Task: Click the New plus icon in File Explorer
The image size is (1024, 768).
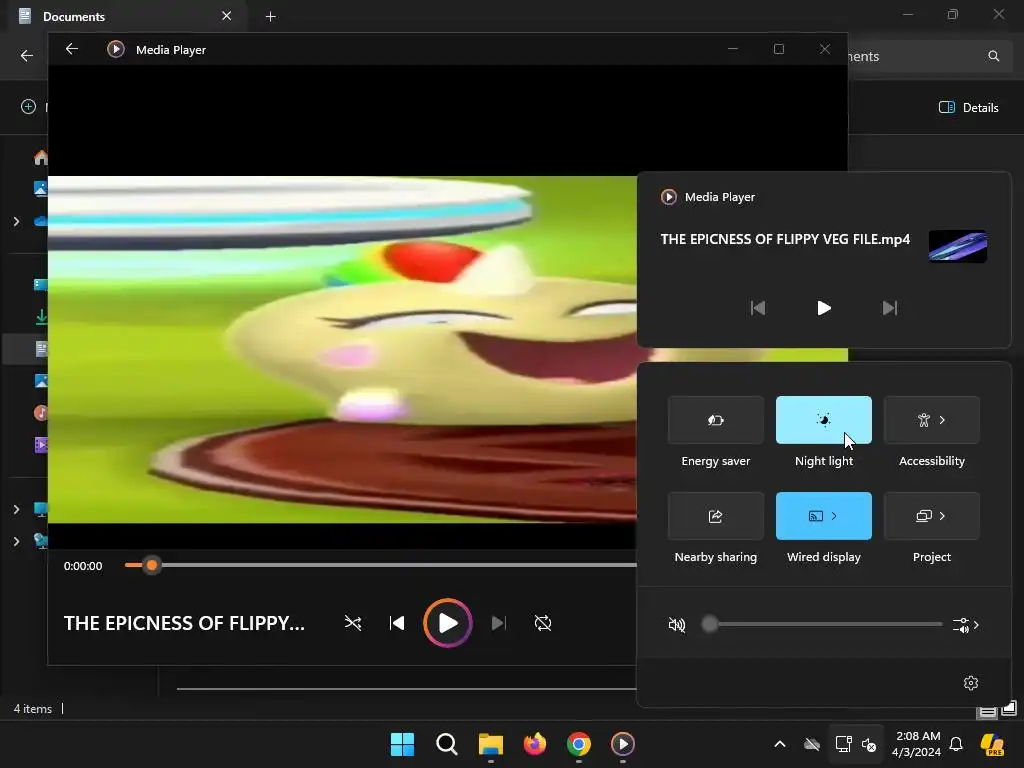Action: coord(28,106)
